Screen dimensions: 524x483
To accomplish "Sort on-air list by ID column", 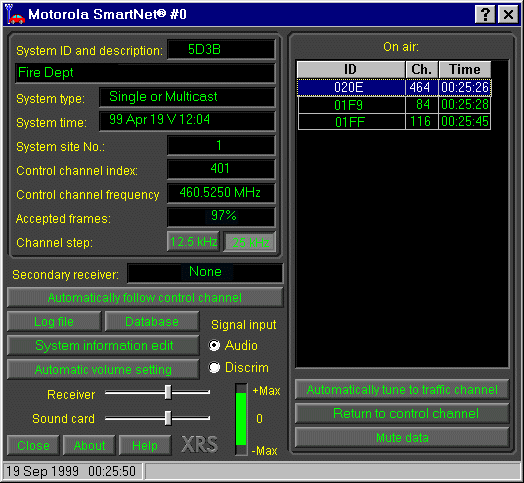I will point(351,70).
